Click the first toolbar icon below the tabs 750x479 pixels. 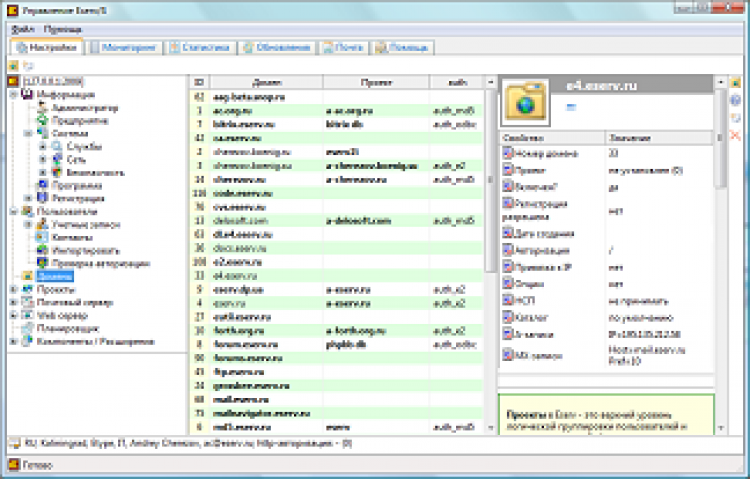click(x=13, y=66)
